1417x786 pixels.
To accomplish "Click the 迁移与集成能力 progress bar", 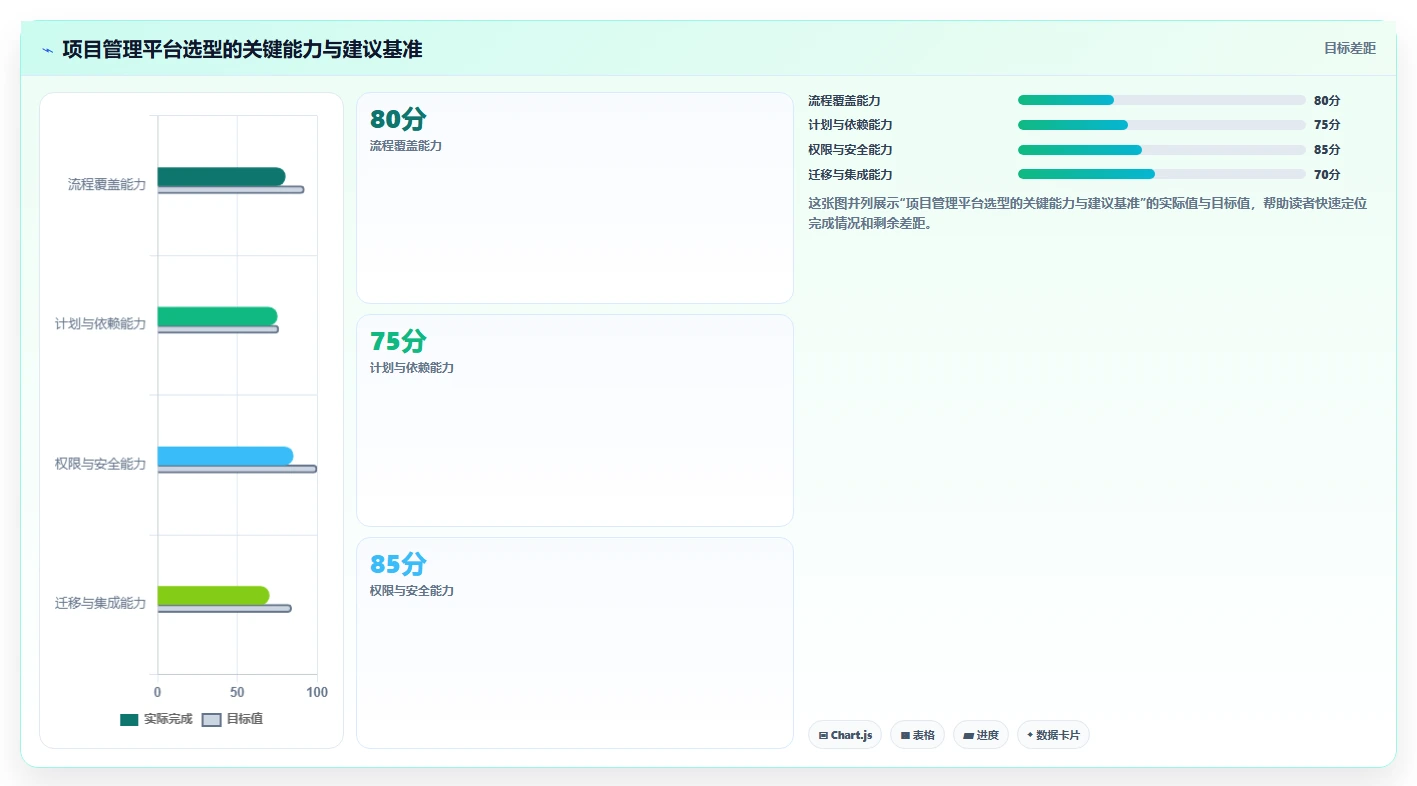I will 1162,174.
